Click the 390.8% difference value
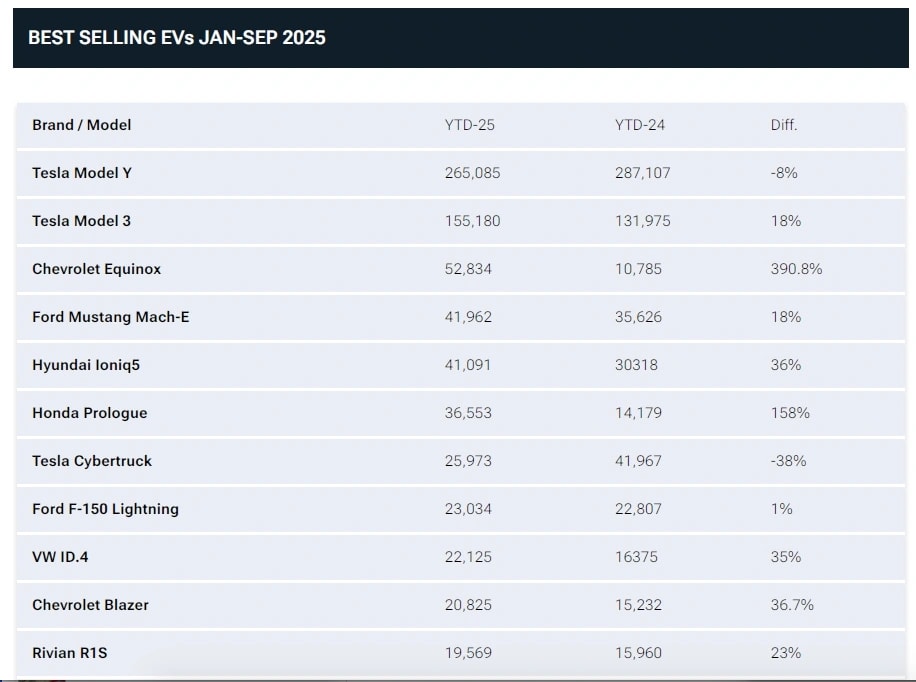Screen dimensions: 916x682 (797, 269)
